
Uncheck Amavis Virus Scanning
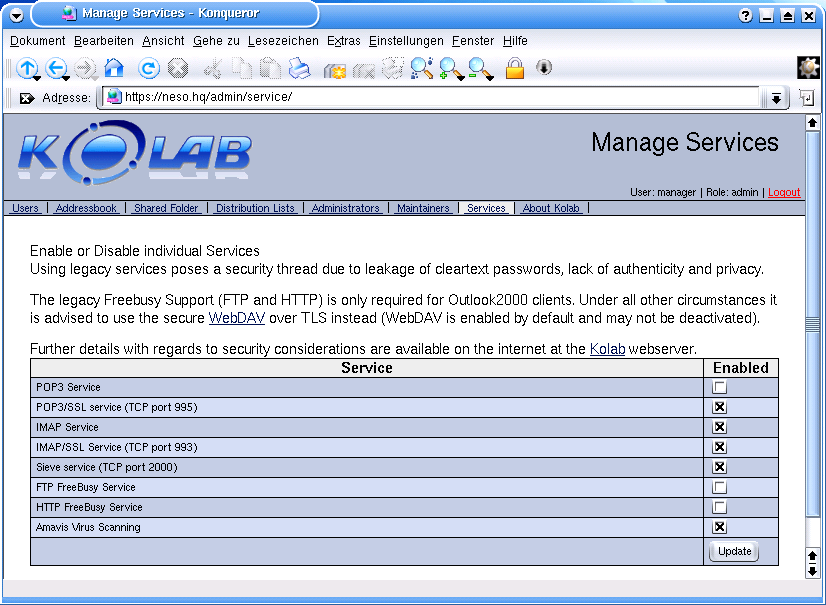(720, 527)
